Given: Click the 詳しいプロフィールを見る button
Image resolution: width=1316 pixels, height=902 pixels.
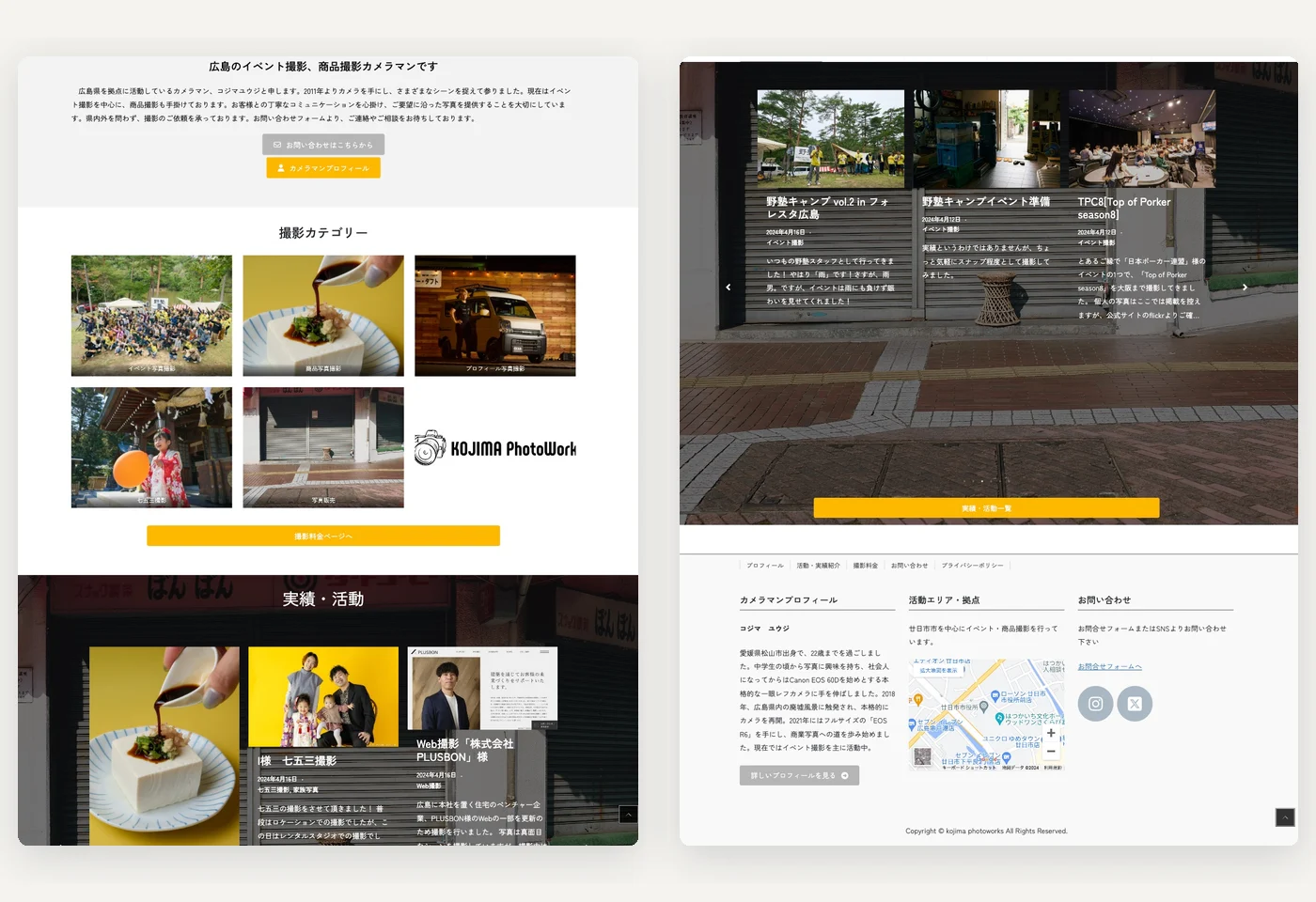Looking at the screenshot, I should click(x=799, y=775).
